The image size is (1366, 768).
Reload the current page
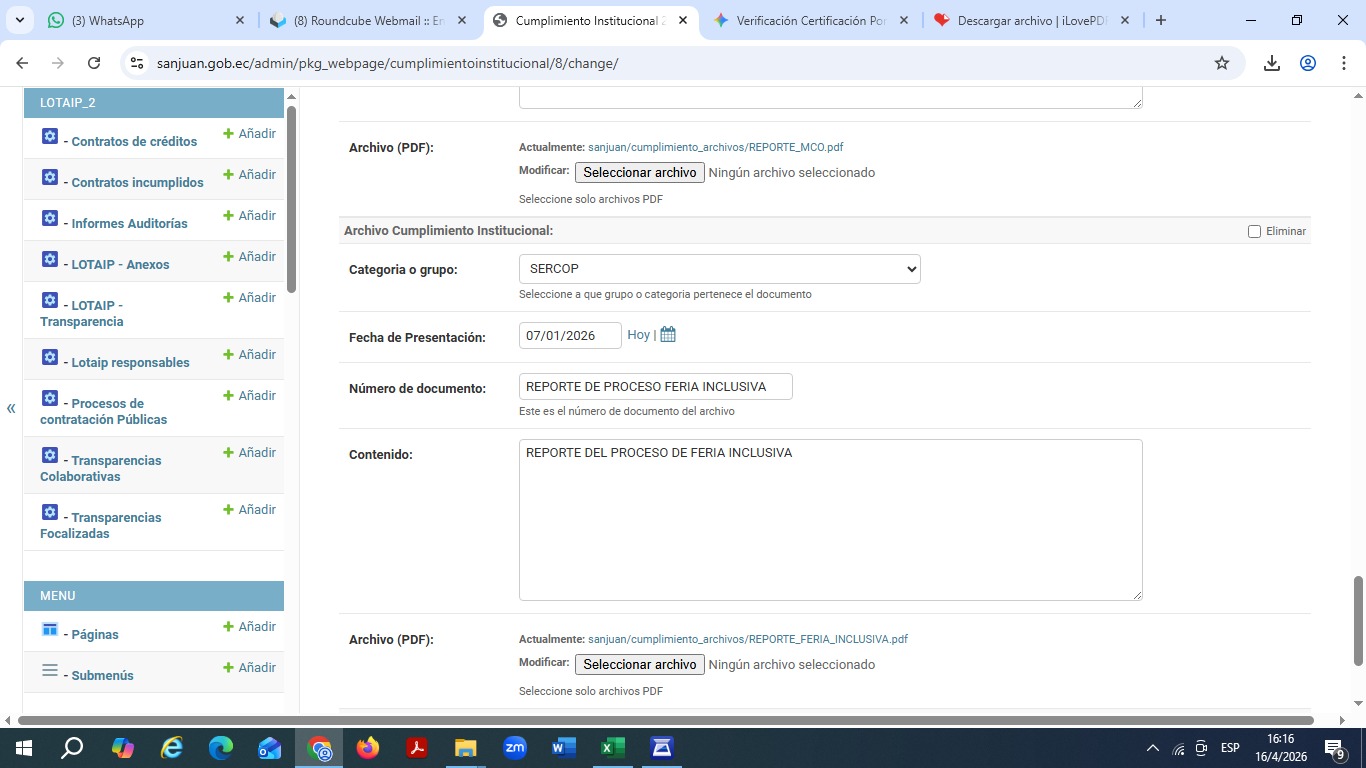[x=94, y=63]
